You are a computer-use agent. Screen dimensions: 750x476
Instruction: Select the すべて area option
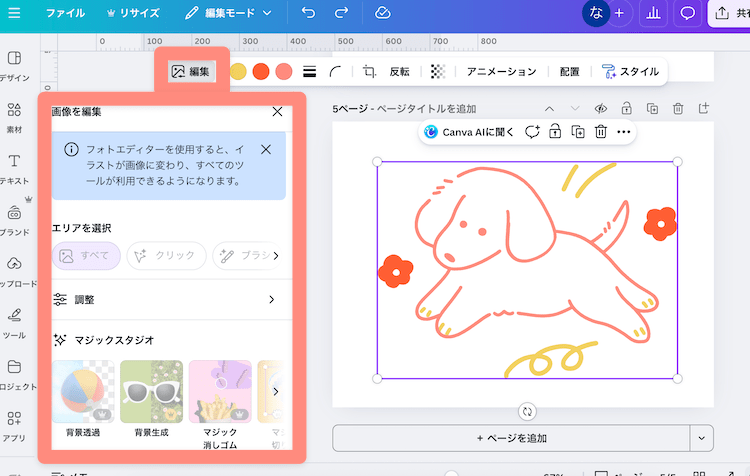[86, 256]
